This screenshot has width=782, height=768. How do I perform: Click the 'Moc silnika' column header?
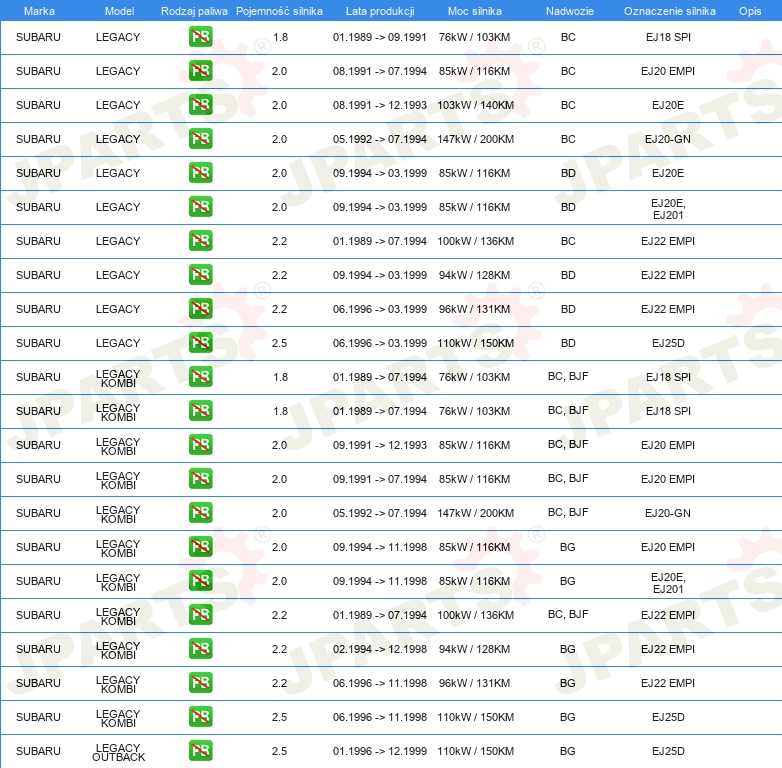click(x=475, y=11)
